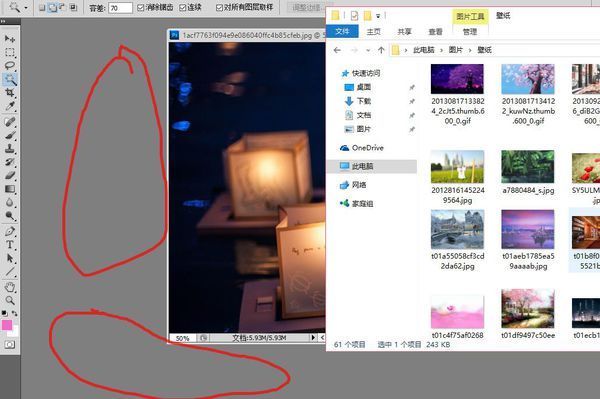600x399 pixels.
Task: Select the Type tool
Action: [x=10, y=245]
